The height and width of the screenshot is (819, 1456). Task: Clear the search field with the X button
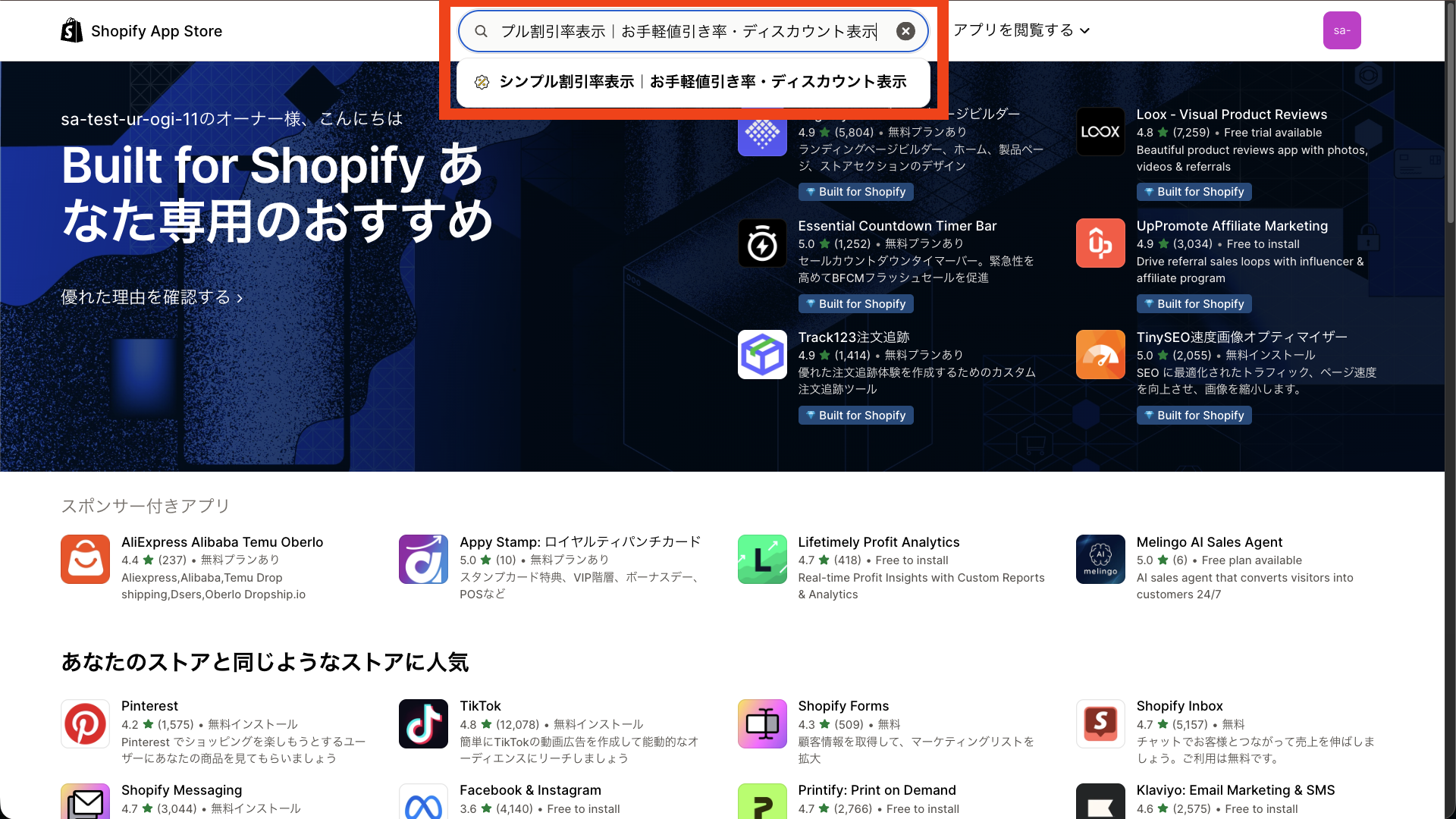(x=905, y=31)
